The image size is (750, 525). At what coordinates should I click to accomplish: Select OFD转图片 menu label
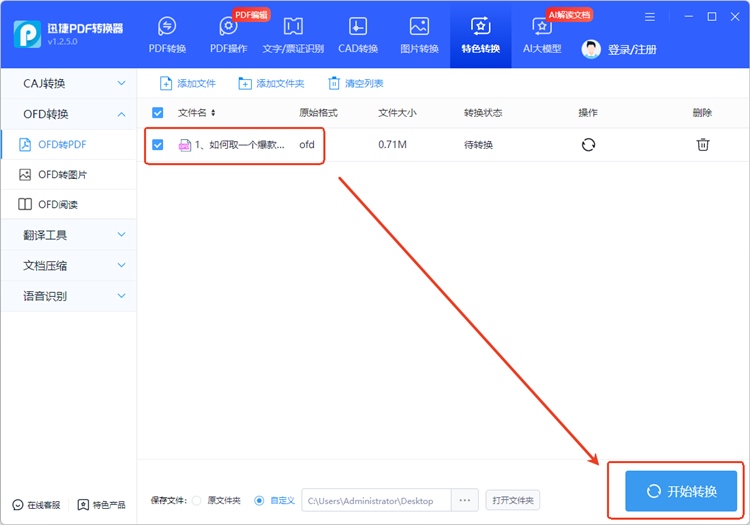[63, 175]
